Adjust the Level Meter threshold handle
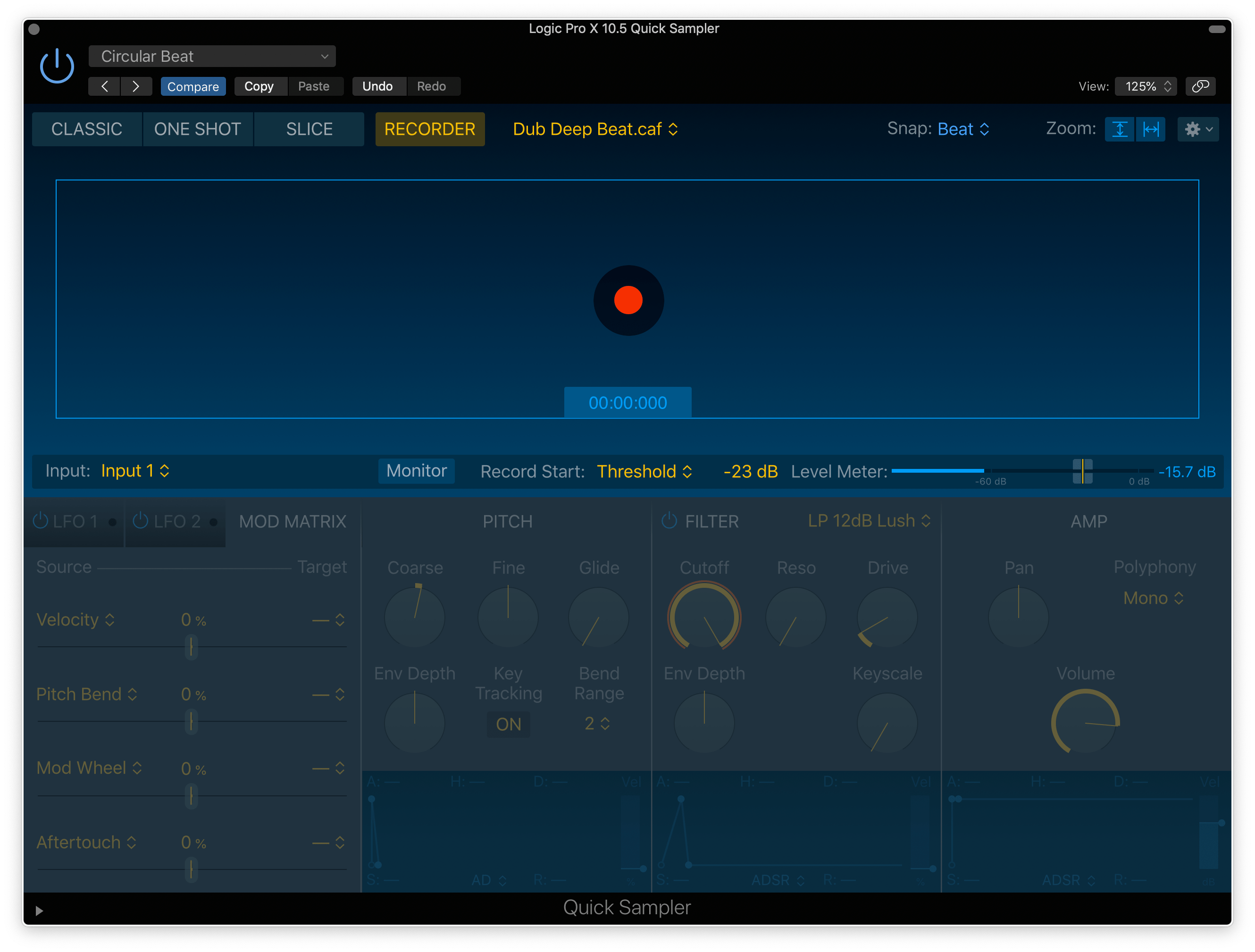The image size is (1255, 952). [x=1082, y=471]
